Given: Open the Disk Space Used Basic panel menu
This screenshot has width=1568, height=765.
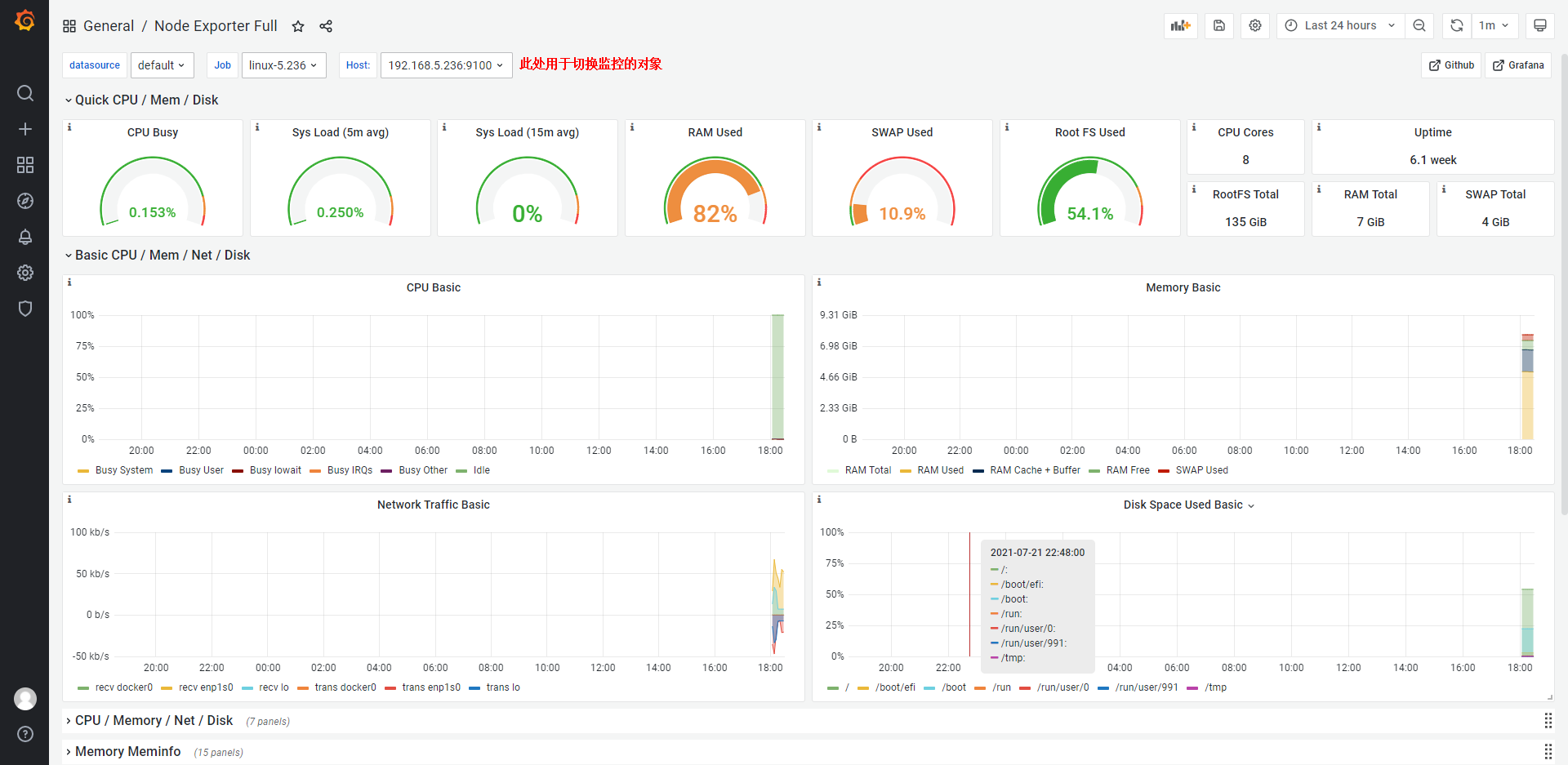Looking at the screenshot, I should click(1189, 505).
